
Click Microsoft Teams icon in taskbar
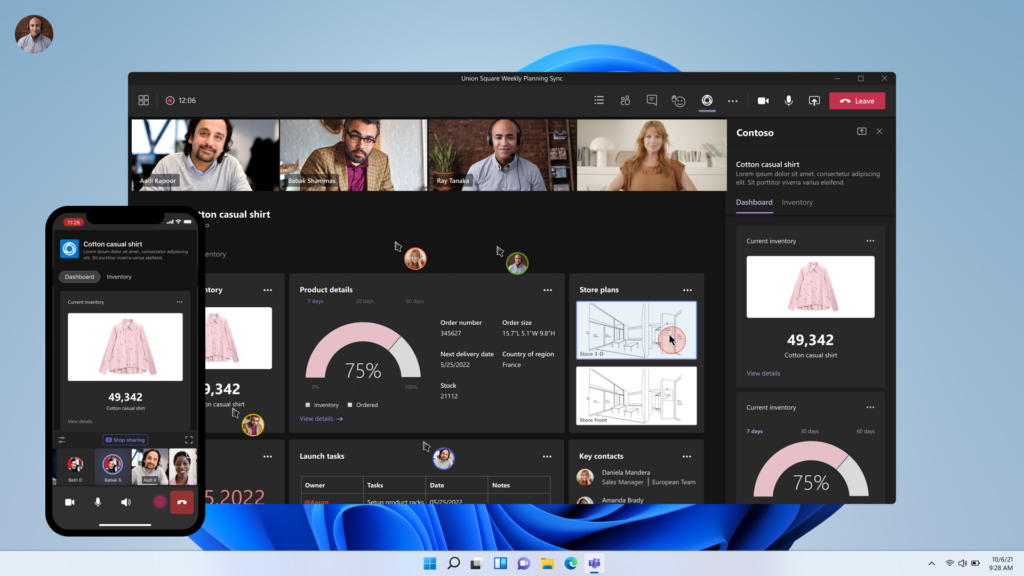595,564
